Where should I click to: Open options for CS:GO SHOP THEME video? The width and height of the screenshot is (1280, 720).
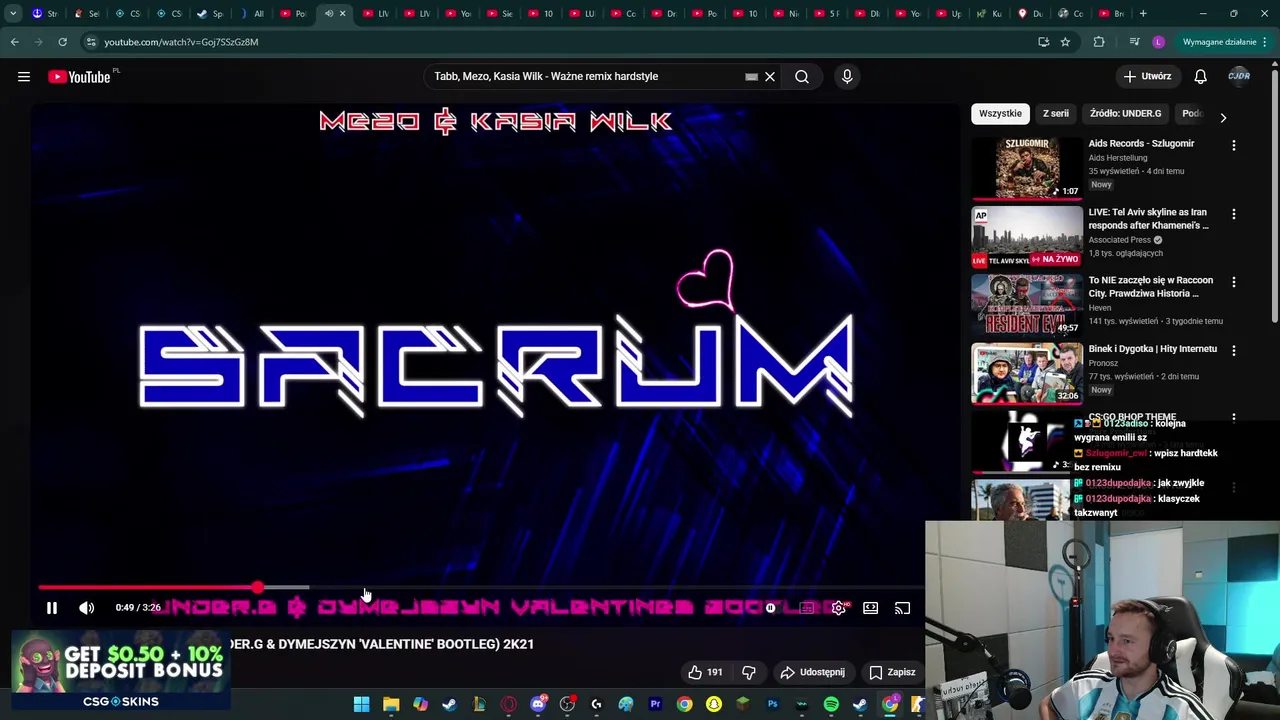point(1234,418)
